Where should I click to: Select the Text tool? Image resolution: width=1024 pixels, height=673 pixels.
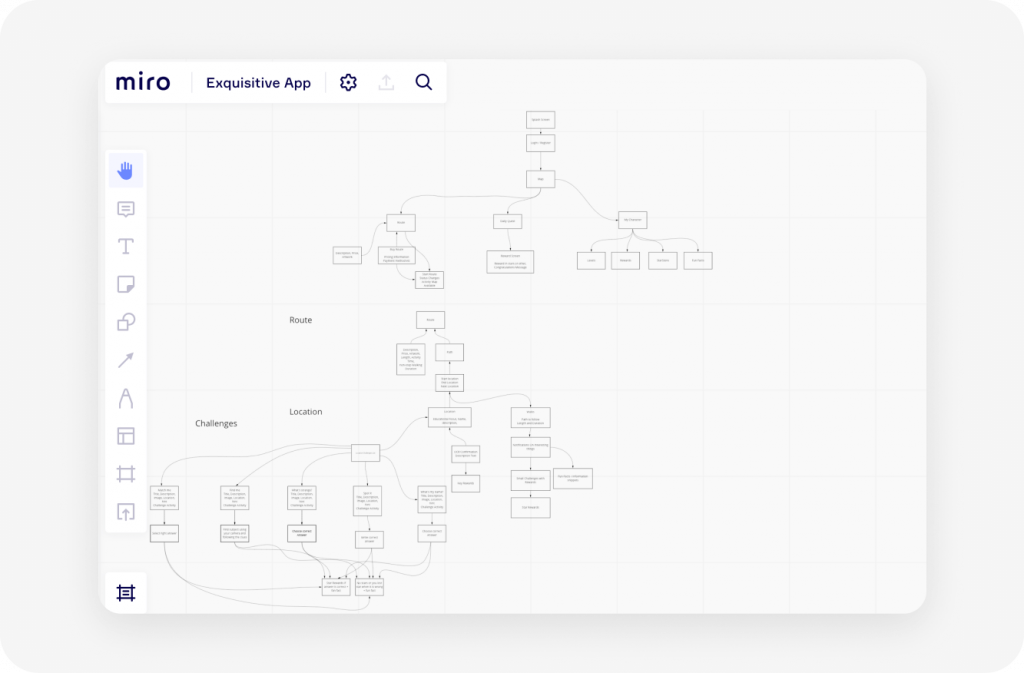[x=126, y=246]
